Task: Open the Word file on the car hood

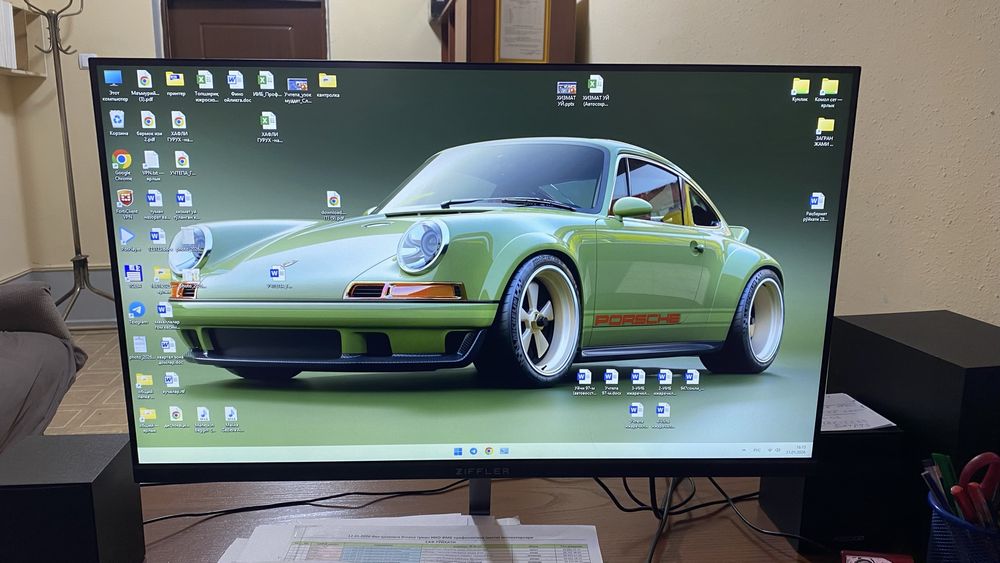Action: tap(277, 277)
